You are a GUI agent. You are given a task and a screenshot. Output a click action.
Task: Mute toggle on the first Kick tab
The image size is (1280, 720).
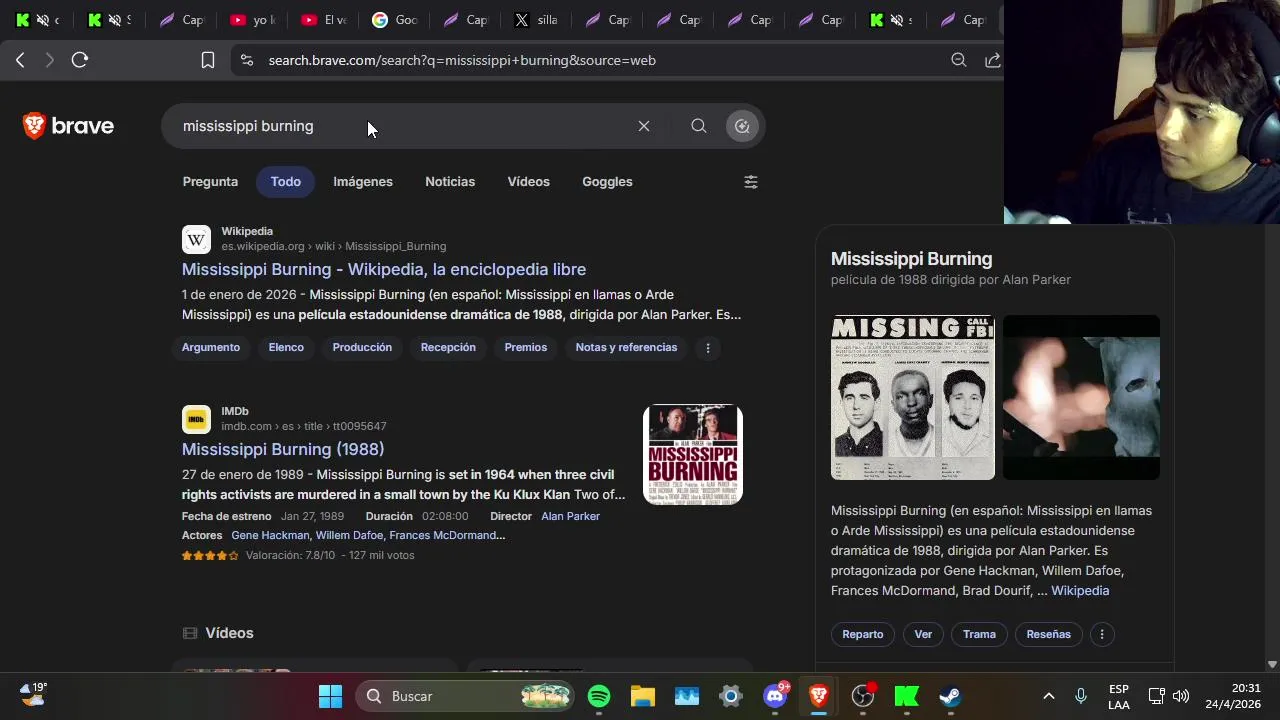point(43,20)
